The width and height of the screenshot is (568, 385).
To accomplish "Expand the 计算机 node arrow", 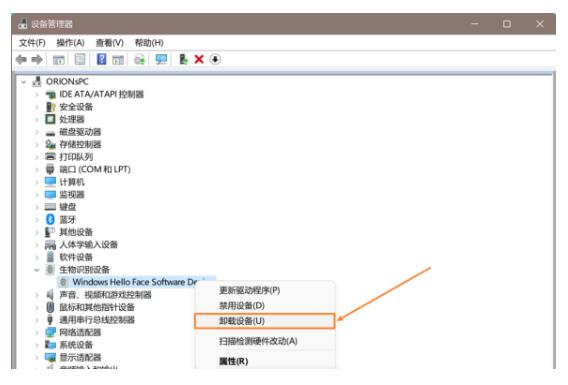I will 37,182.
